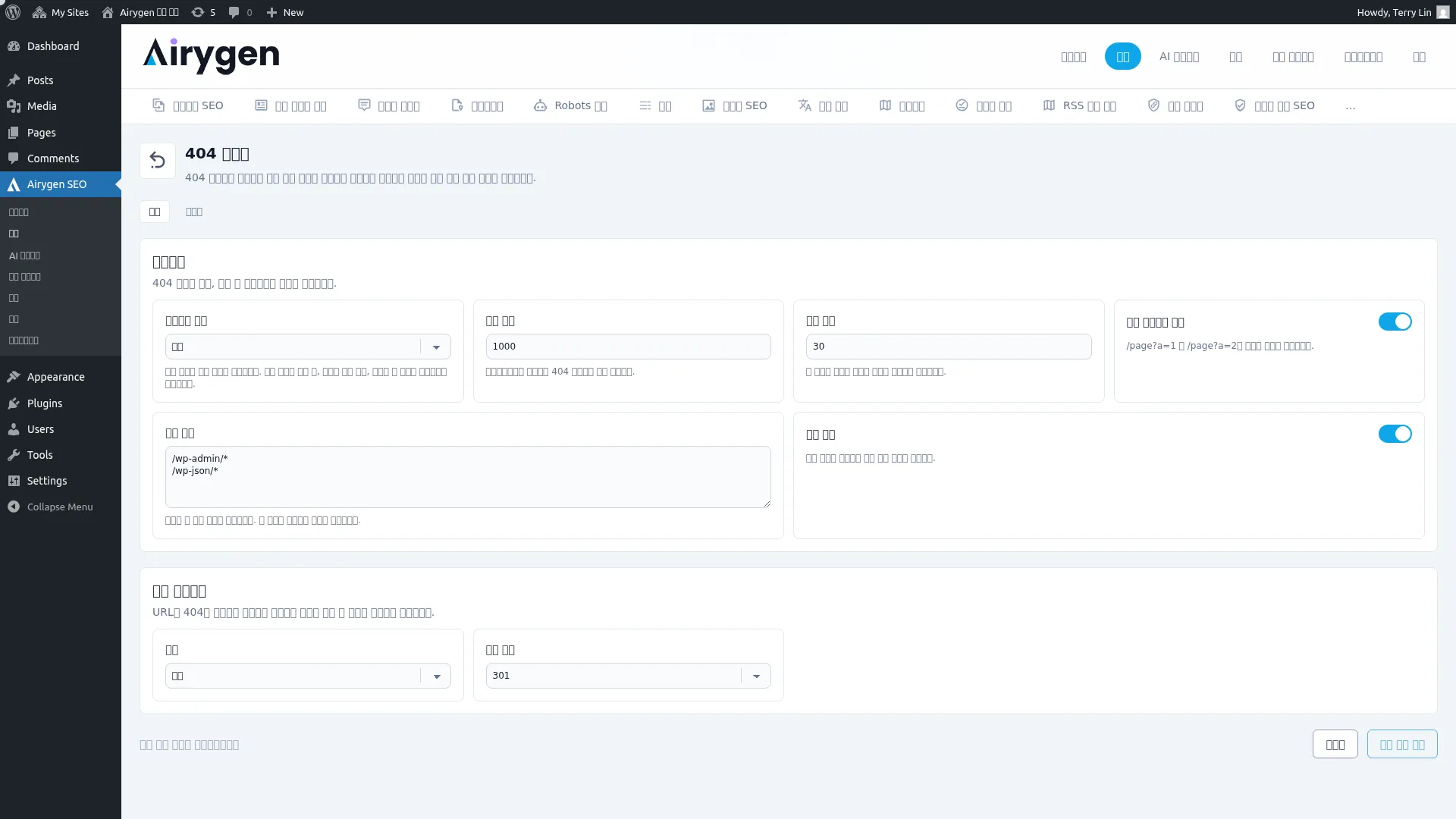Open the first SEO tab with copy icon
This screenshot has height=819, width=1456.
(x=188, y=106)
